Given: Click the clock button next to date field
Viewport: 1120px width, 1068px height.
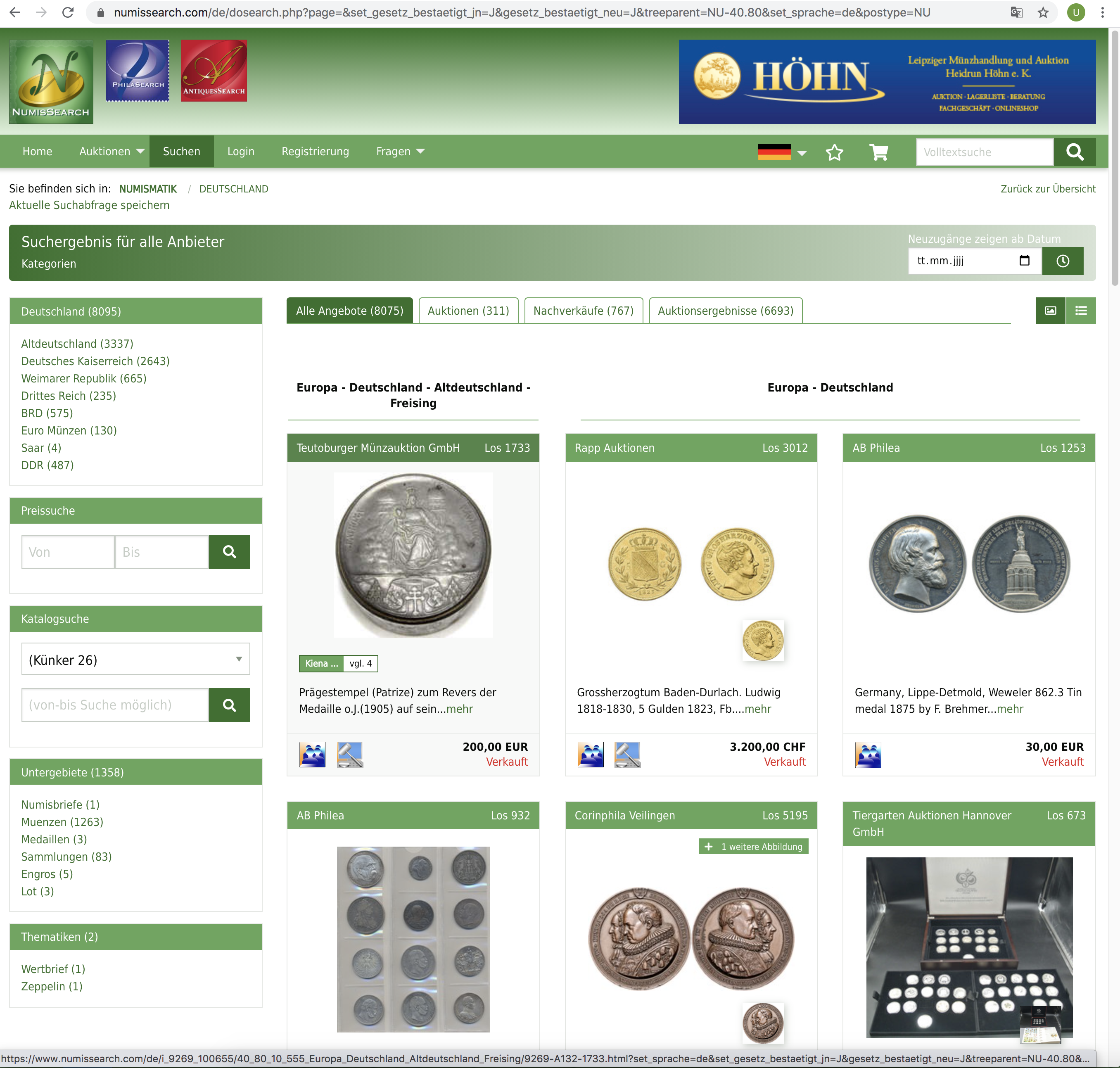Looking at the screenshot, I should click(x=1063, y=261).
